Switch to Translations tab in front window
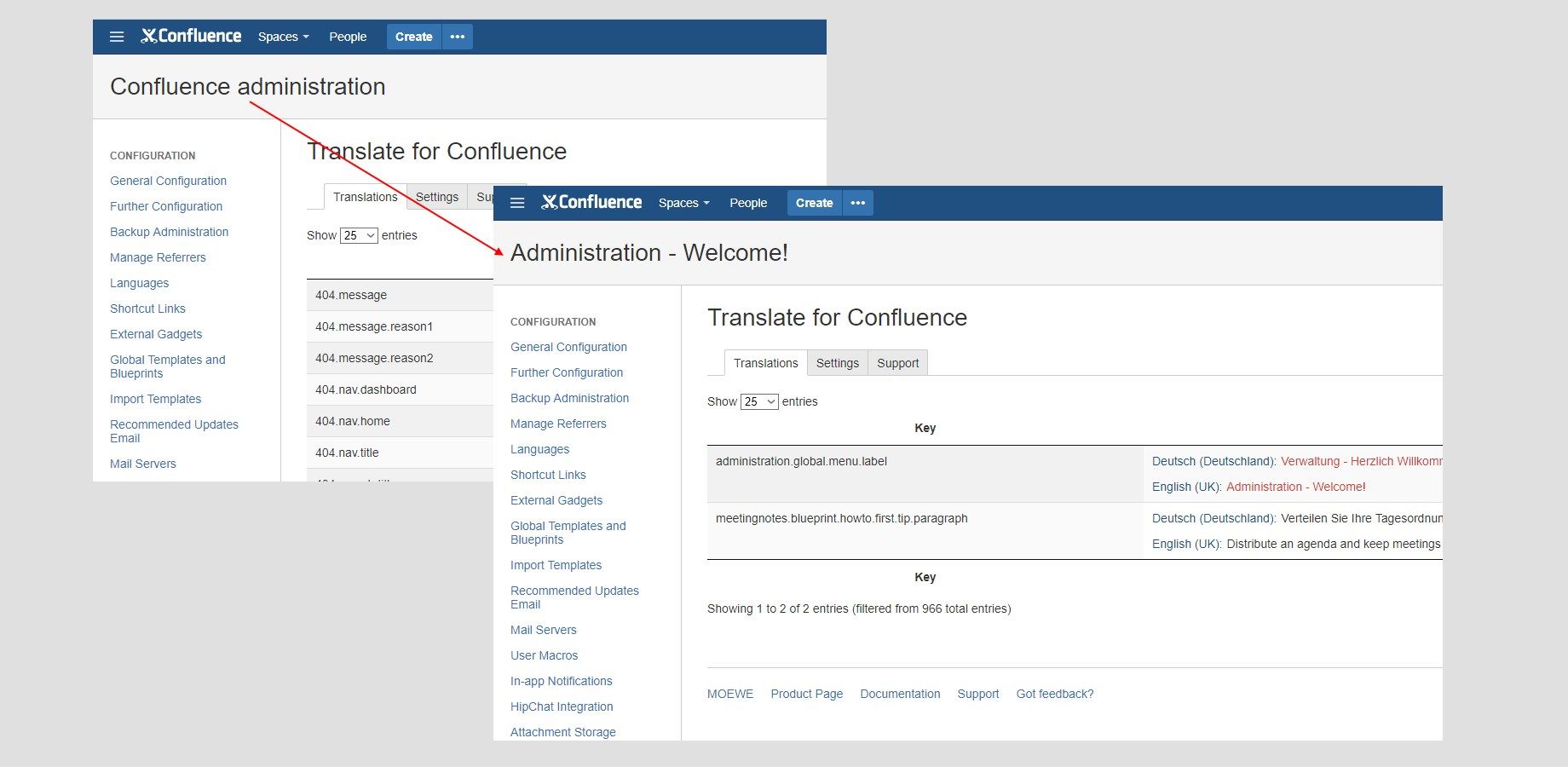The image size is (1568, 767). coord(765,363)
